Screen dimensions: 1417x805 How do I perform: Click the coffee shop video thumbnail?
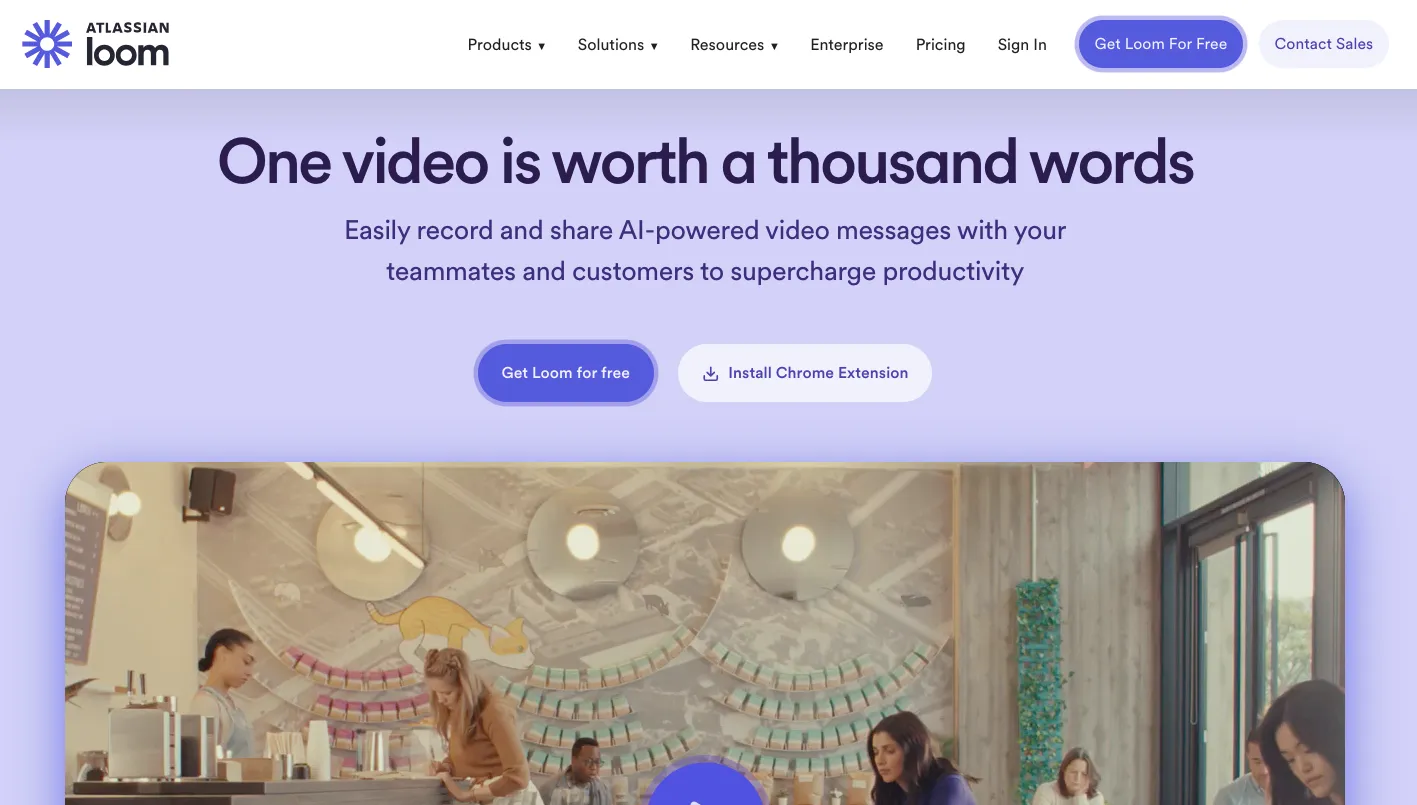(x=705, y=633)
